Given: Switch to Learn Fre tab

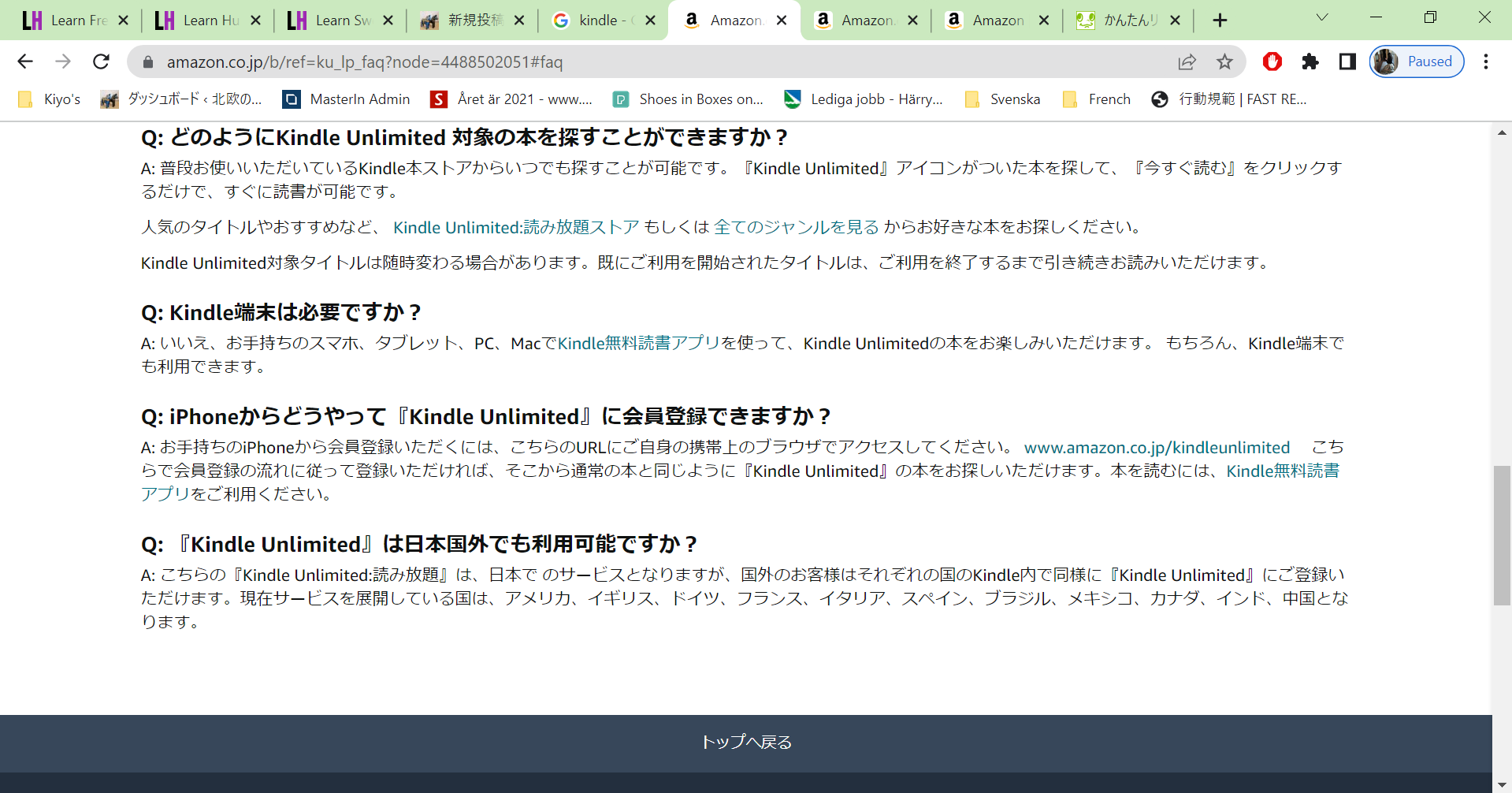Looking at the screenshot, I should (x=66, y=20).
